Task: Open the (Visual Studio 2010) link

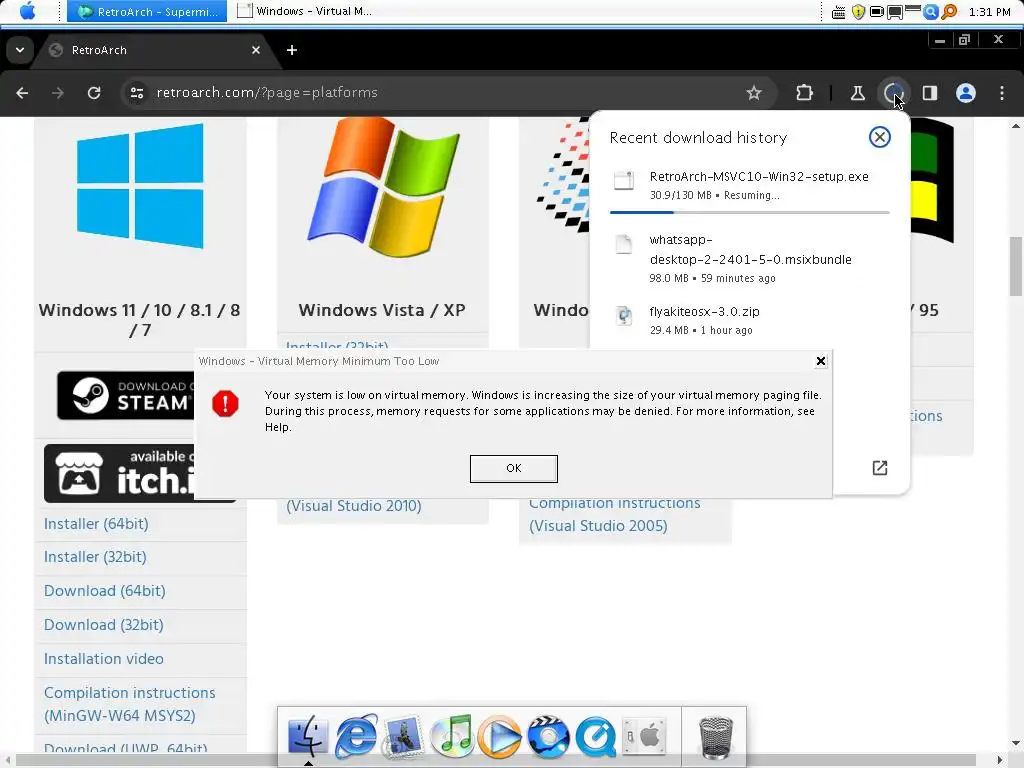Action: [x=354, y=506]
